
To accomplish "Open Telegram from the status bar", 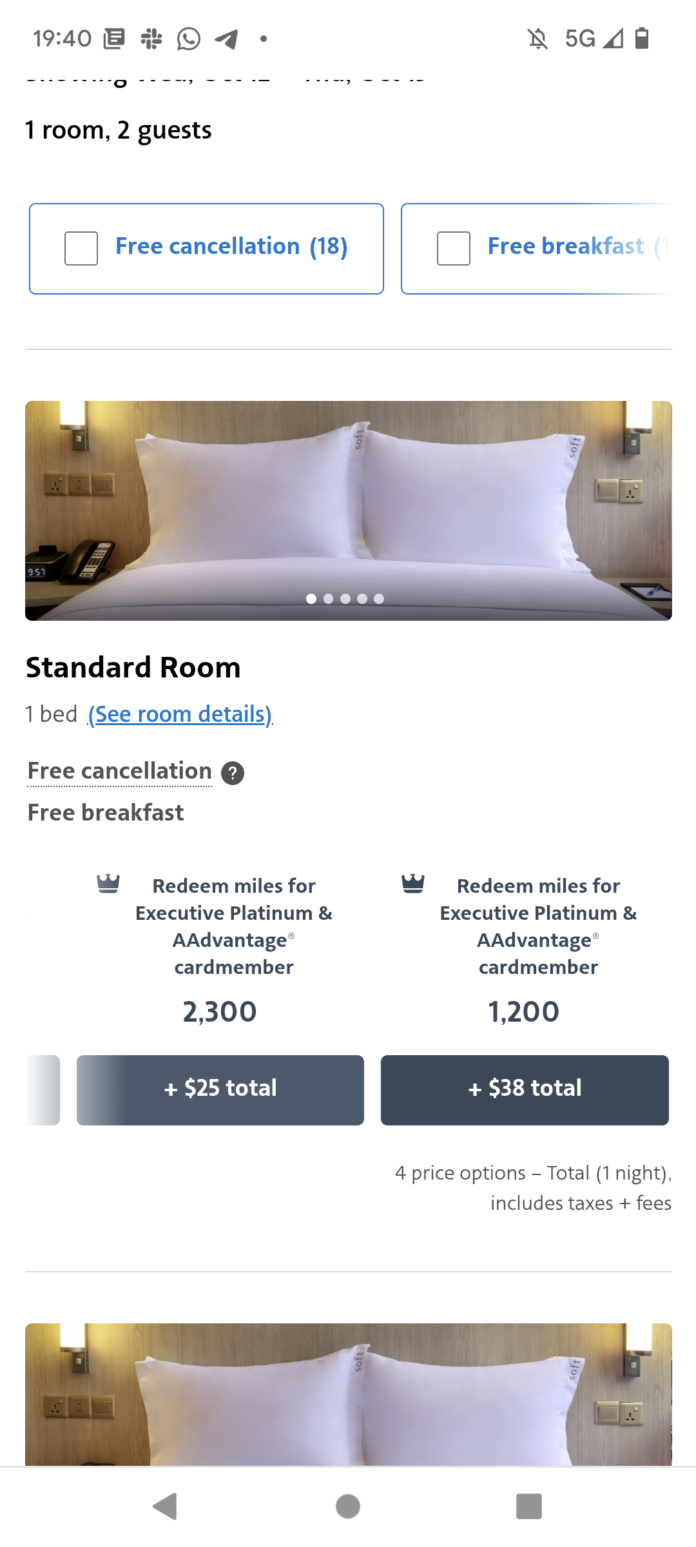I will (x=226, y=38).
